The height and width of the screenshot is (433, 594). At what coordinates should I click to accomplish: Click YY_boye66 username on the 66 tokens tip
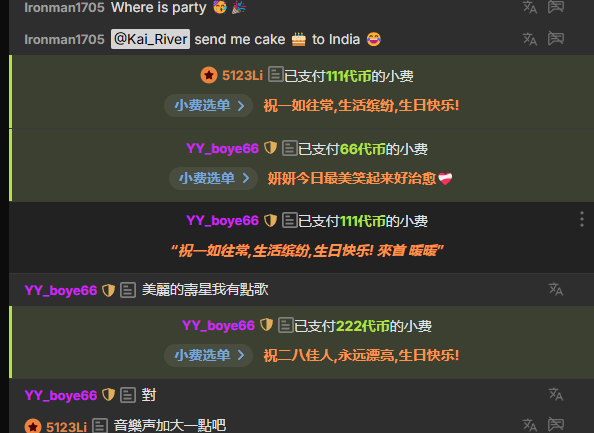click(222, 149)
